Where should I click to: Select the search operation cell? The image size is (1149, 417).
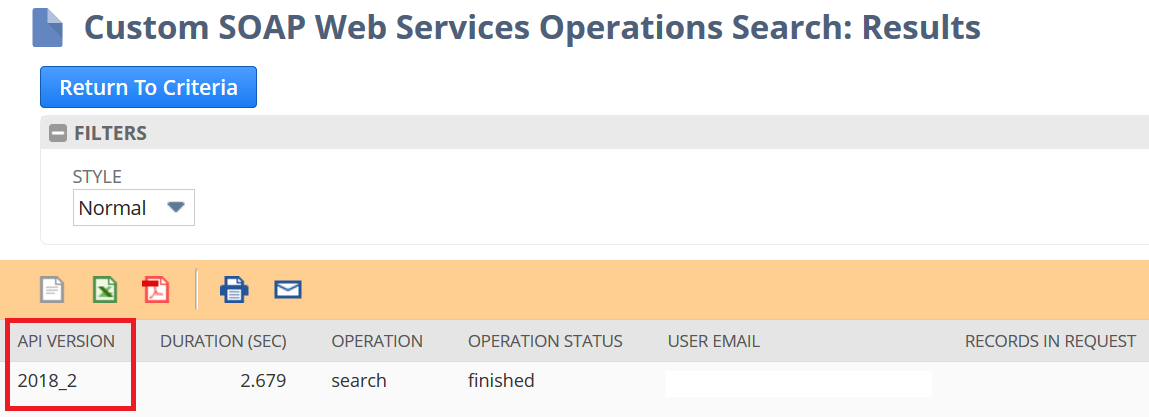358,381
